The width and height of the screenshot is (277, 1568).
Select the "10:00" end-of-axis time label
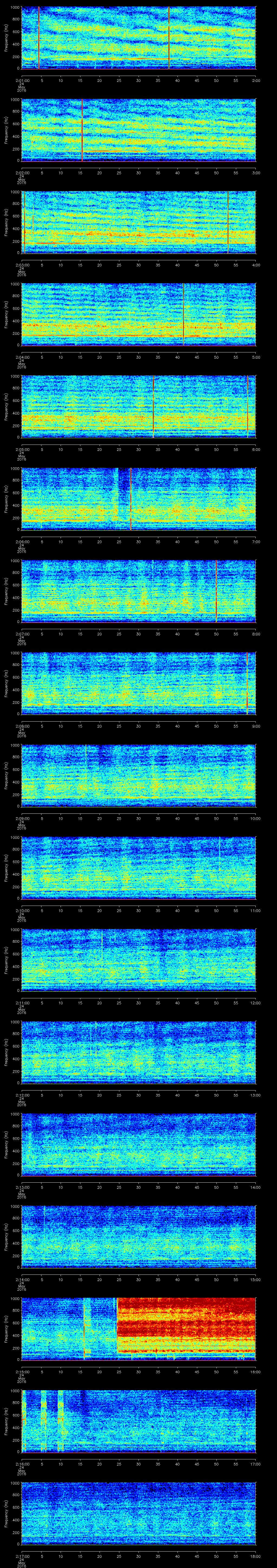[255, 818]
